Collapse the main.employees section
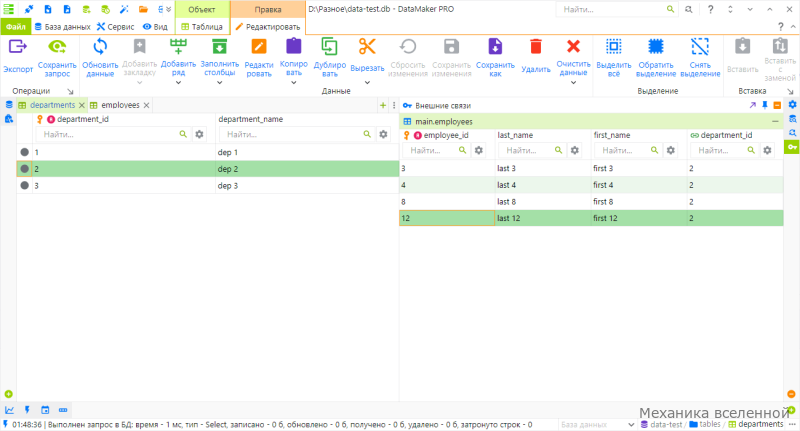Screen dimensions: 800x431 [776, 121]
